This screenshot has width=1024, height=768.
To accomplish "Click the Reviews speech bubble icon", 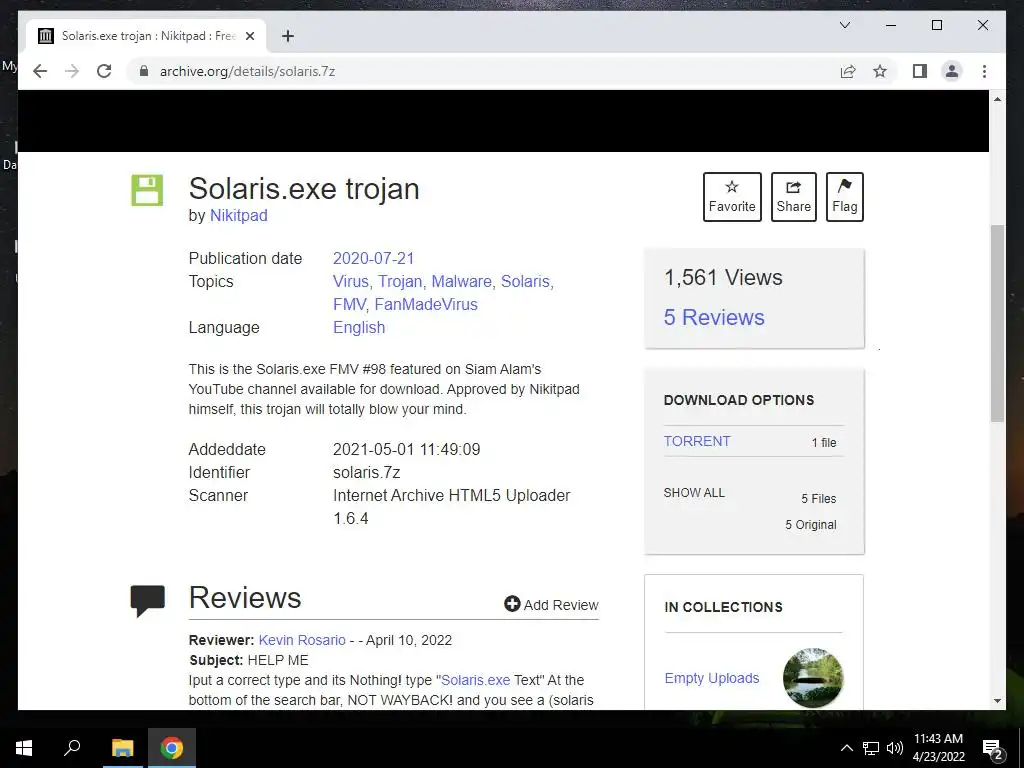I will (148, 600).
